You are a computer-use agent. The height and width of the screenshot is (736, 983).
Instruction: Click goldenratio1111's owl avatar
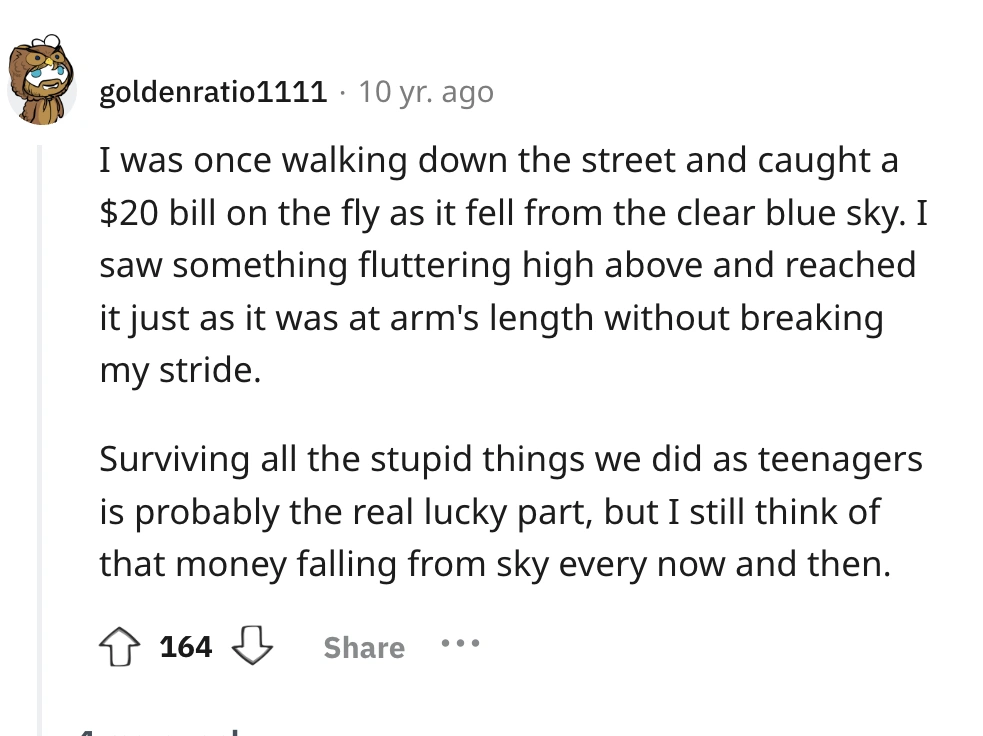[x=43, y=82]
